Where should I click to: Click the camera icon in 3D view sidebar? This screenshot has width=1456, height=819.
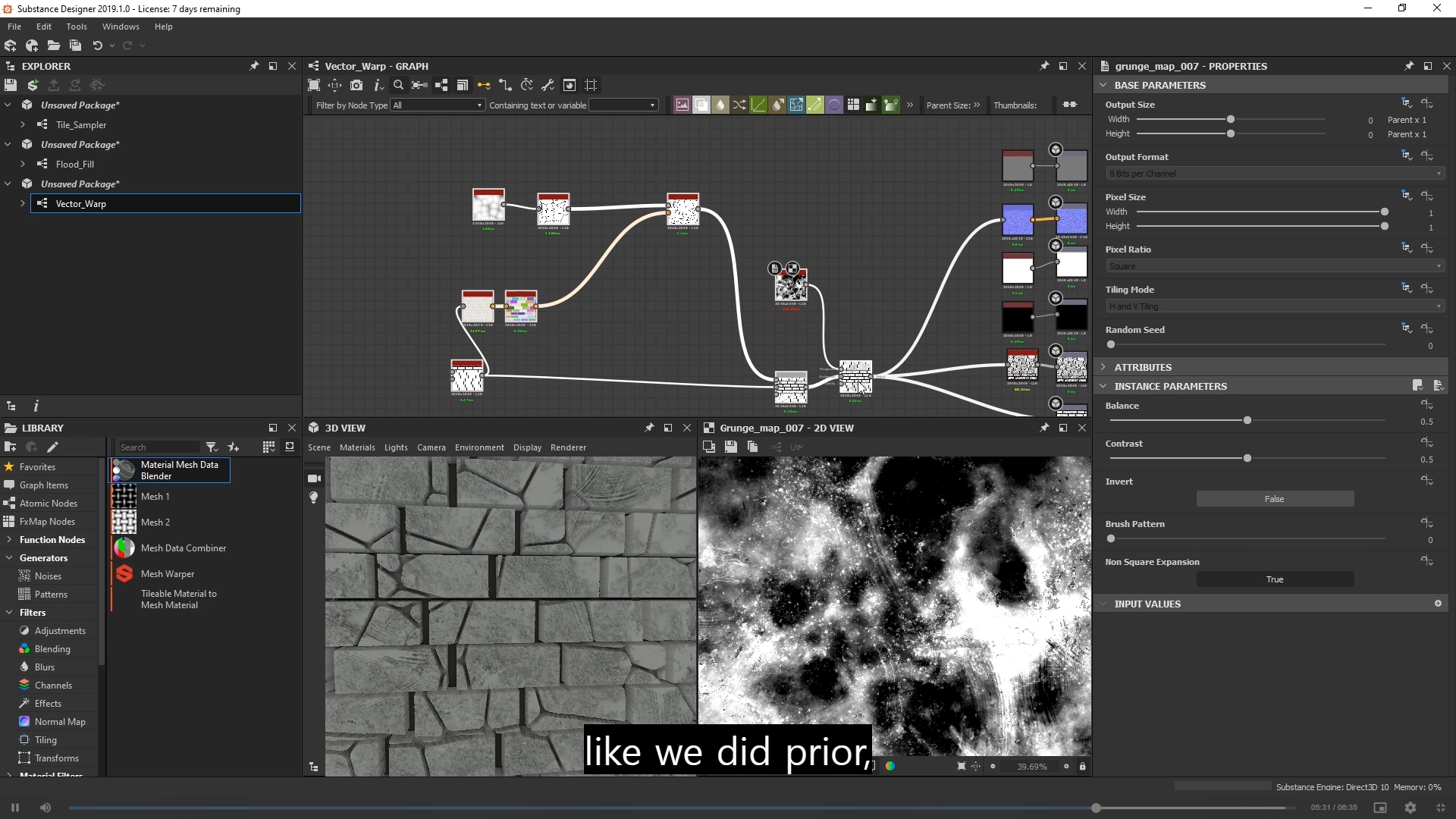coord(314,479)
